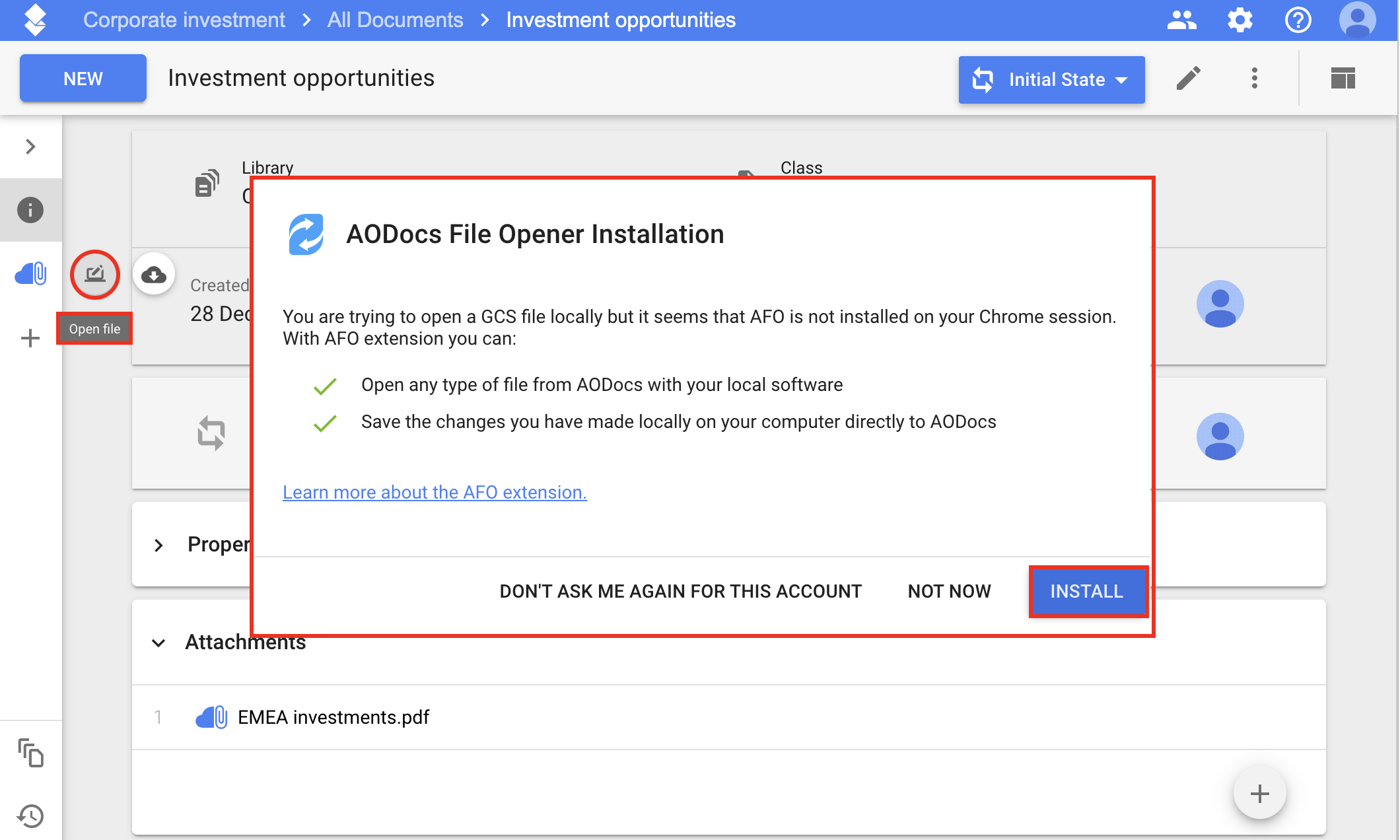Click the Investment opportunities document title
The width and height of the screenshot is (1400, 840).
(x=301, y=79)
